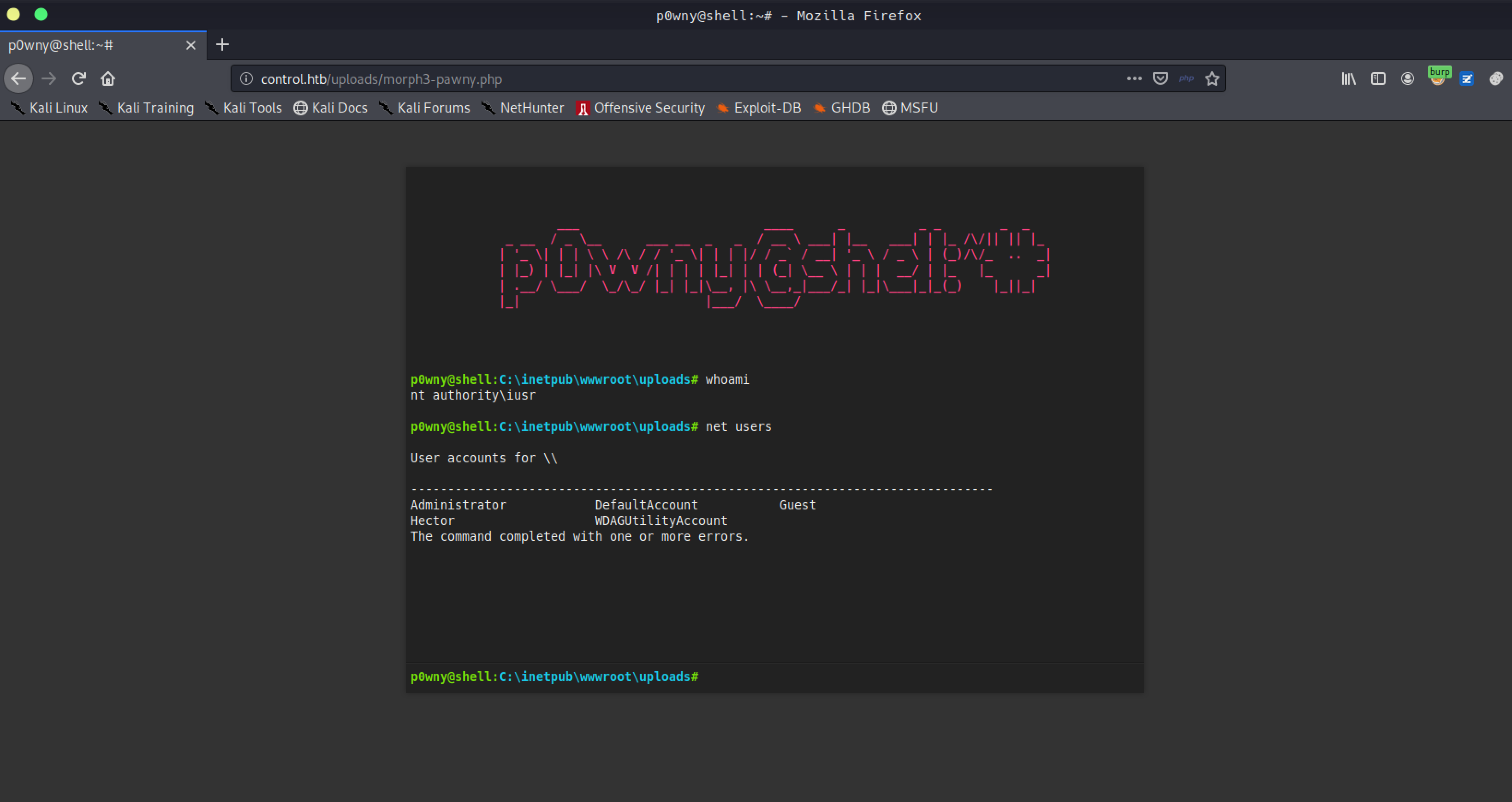This screenshot has width=1512, height=802.
Task: Click the 'nt authority\iusr' output
Action: [473, 395]
